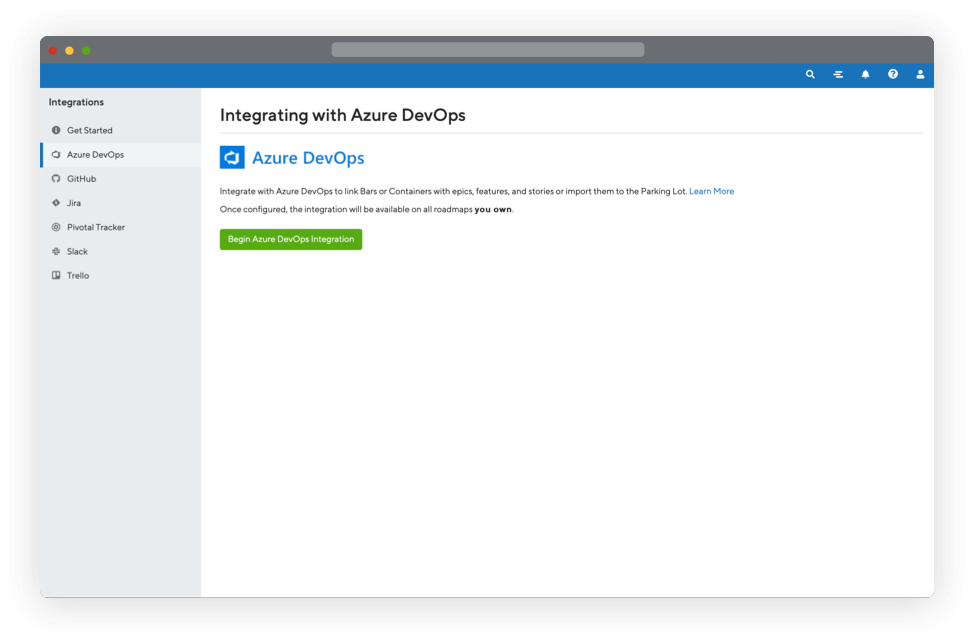
Task: Click the Slack sidebar icon
Action: tap(56, 251)
